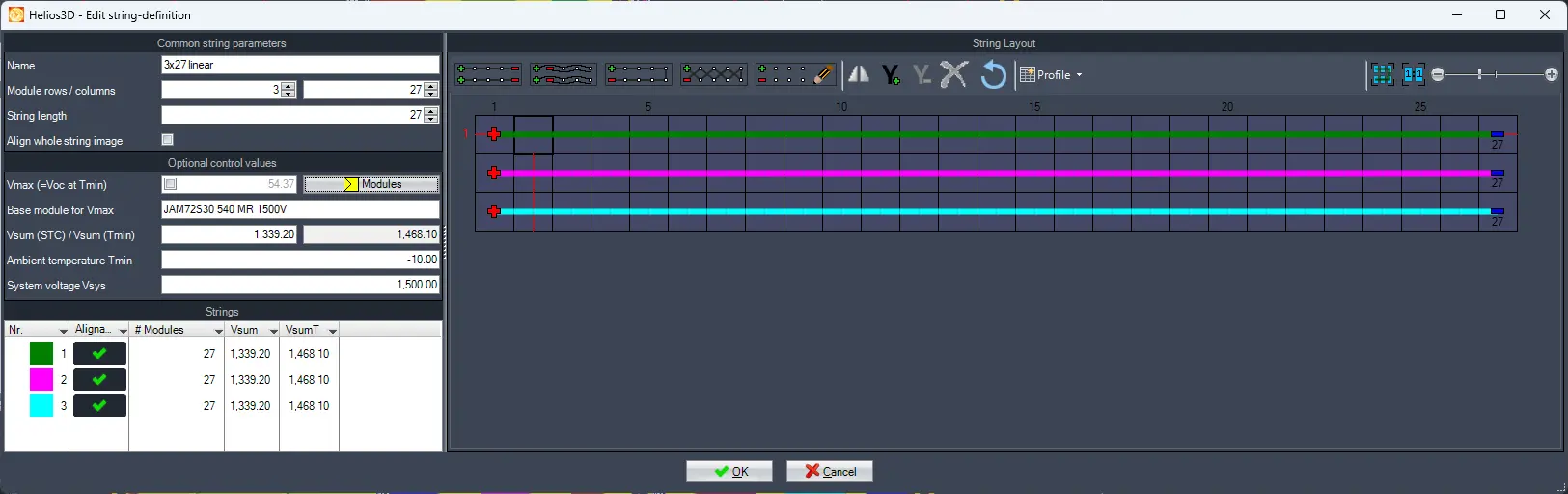Pick the crisscross string layout pattern icon
The image size is (1568, 494).
point(713,74)
